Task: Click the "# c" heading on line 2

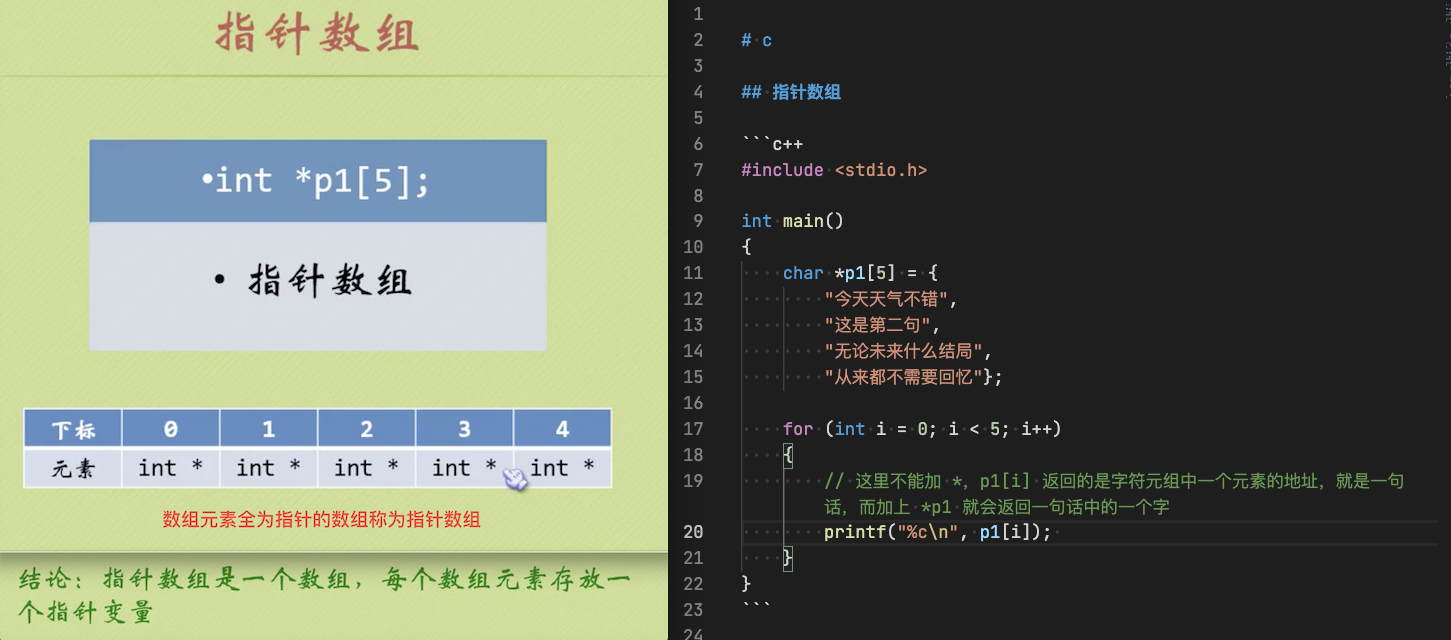Action: 756,40
